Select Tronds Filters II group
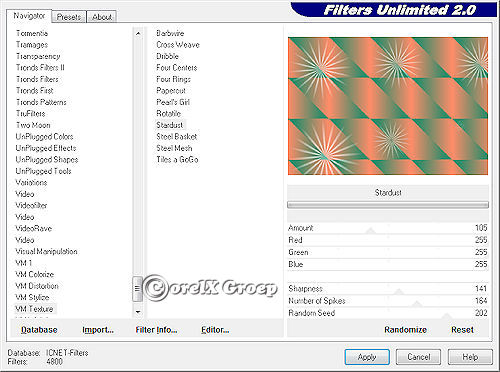The height and width of the screenshot is (372, 500). [40, 68]
